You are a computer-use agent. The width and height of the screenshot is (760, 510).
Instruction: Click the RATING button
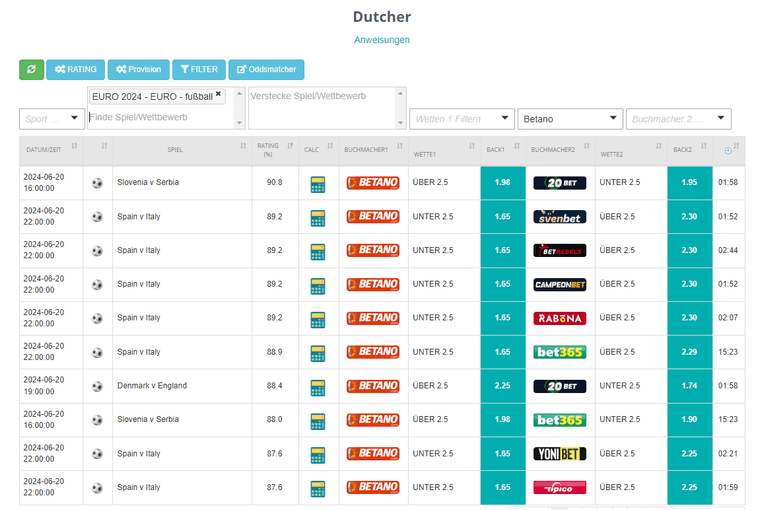(x=74, y=69)
